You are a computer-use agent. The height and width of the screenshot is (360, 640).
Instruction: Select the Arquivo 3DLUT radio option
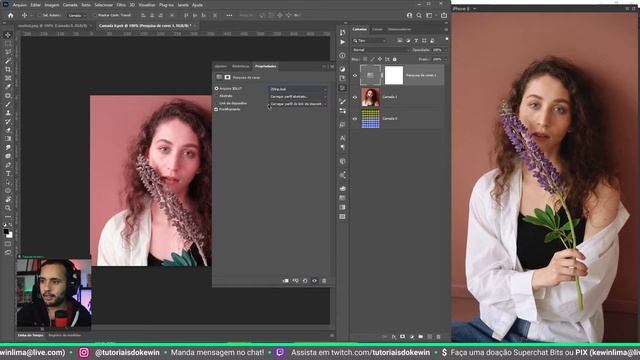(216, 89)
